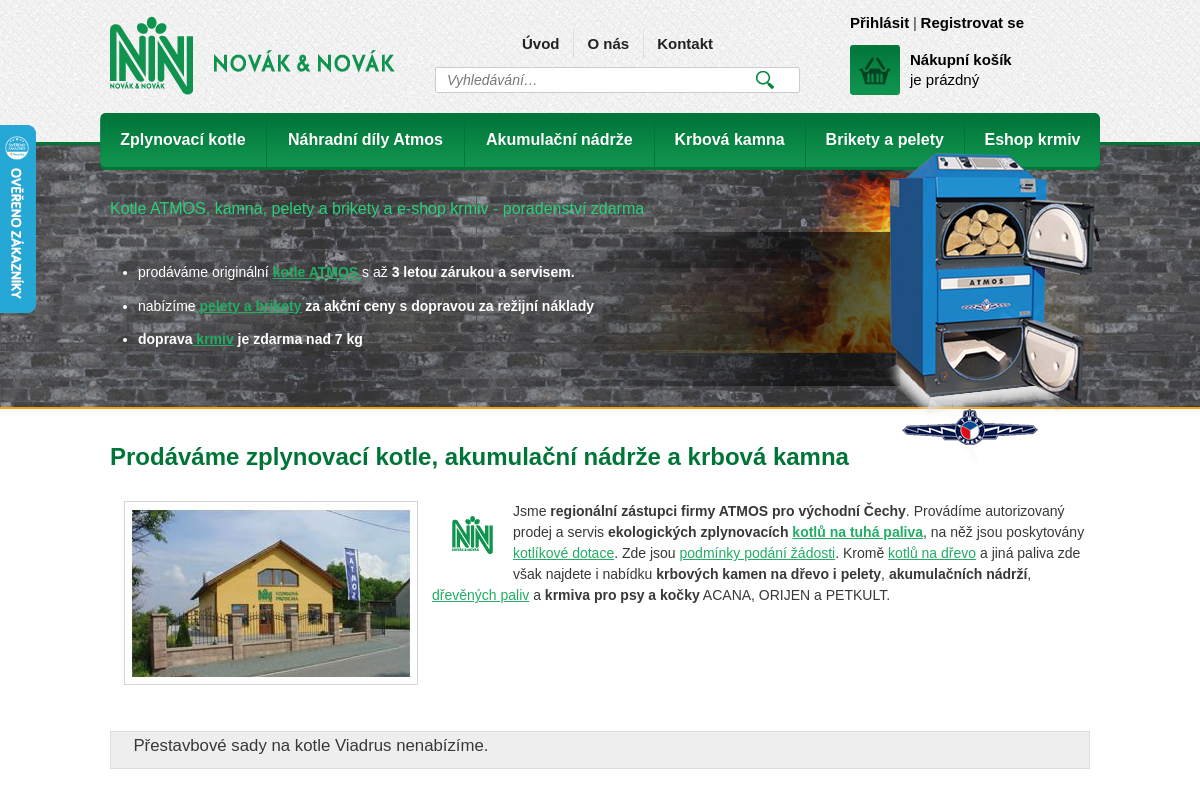Select the Zplynovací kotle menu tab

pos(183,139)
